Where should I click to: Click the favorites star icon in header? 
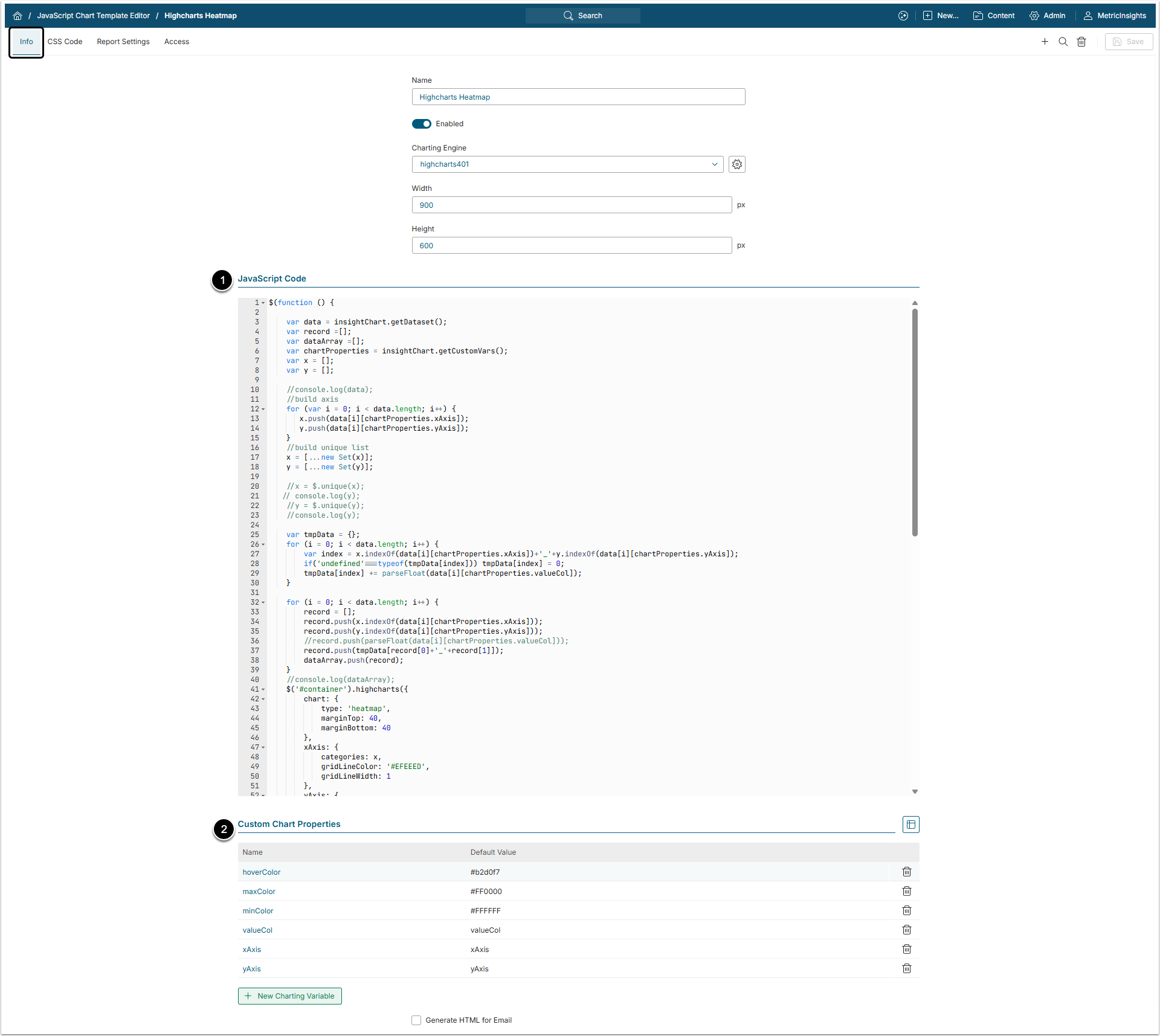point(903,16)
